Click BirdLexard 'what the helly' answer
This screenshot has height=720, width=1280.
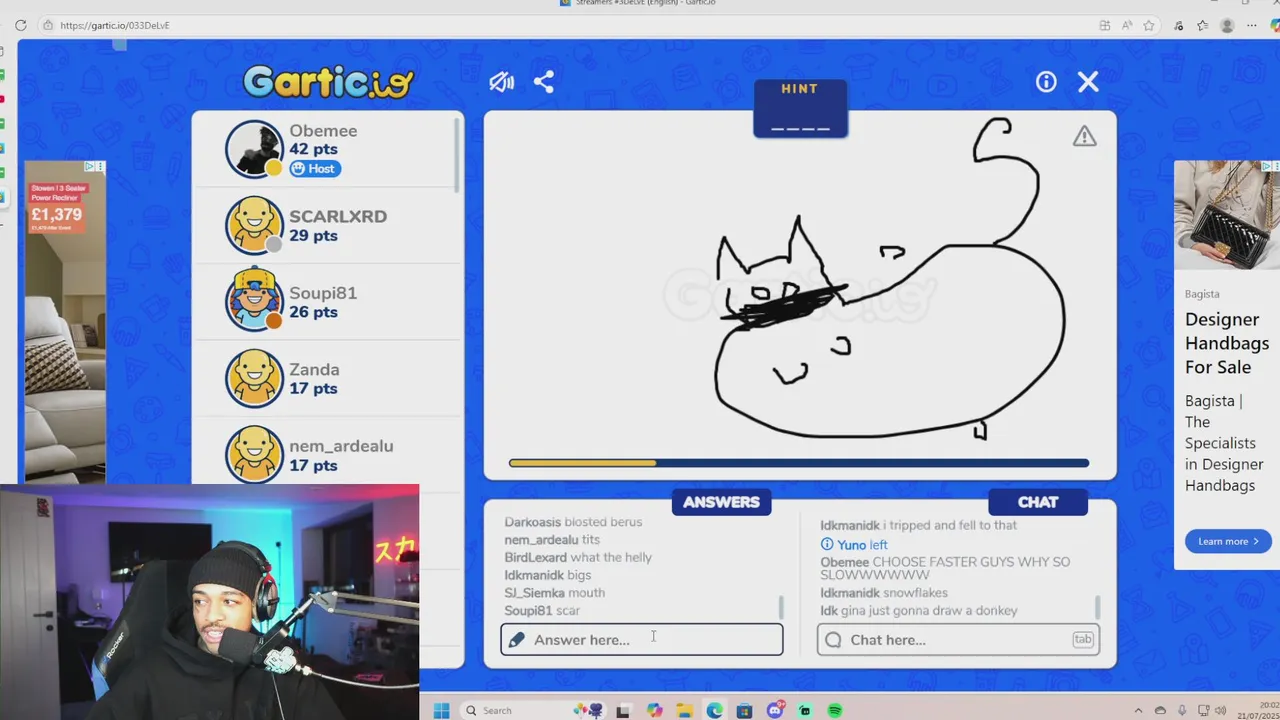click(x=578, y=558)
